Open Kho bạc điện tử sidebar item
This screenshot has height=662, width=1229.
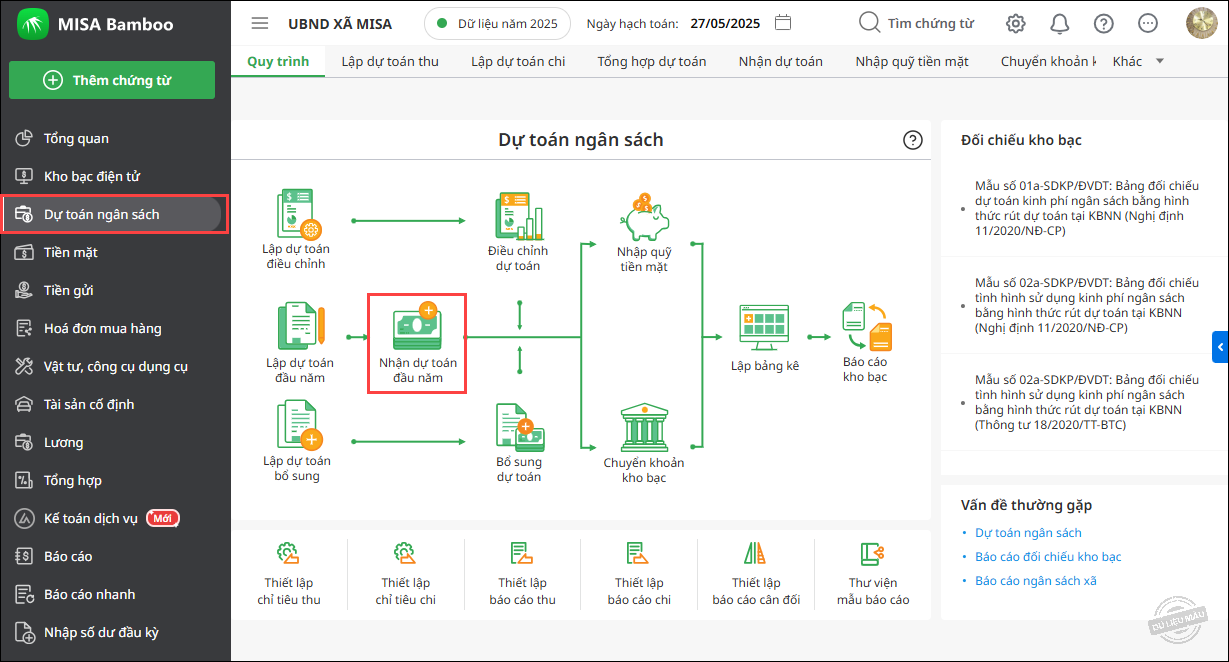click(92, 176)
